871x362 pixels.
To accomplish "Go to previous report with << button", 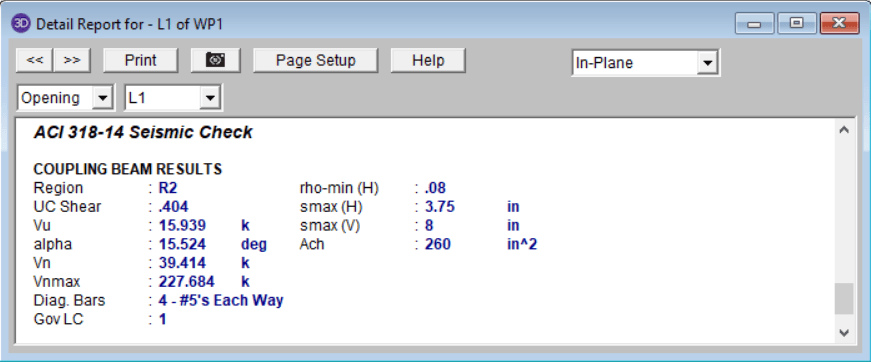I will pyautogui.click(x=34, y=60).
